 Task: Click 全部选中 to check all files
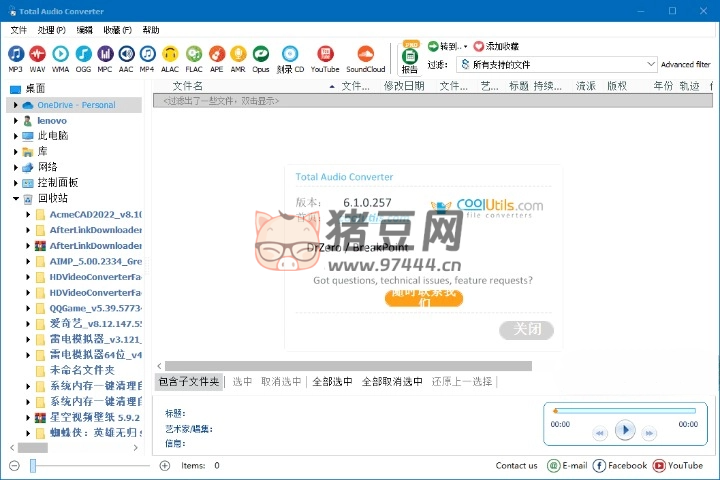(x=332, y=382)
